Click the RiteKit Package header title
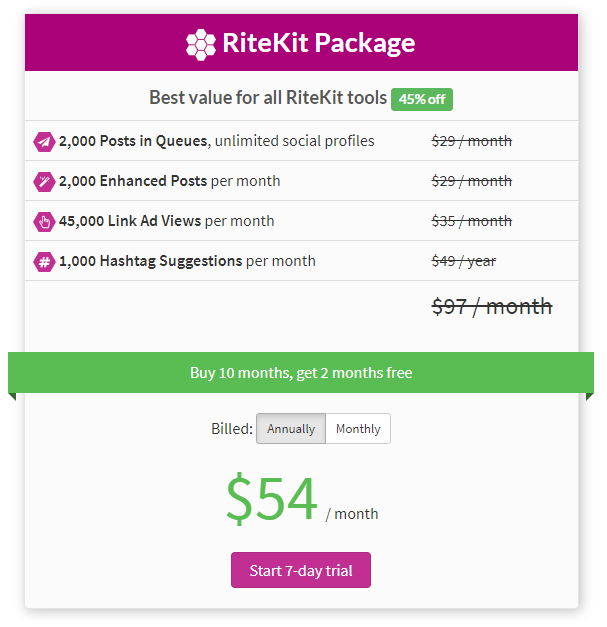Screen dimensions: 607x627 pyautogui.click(x=319, y=43)
